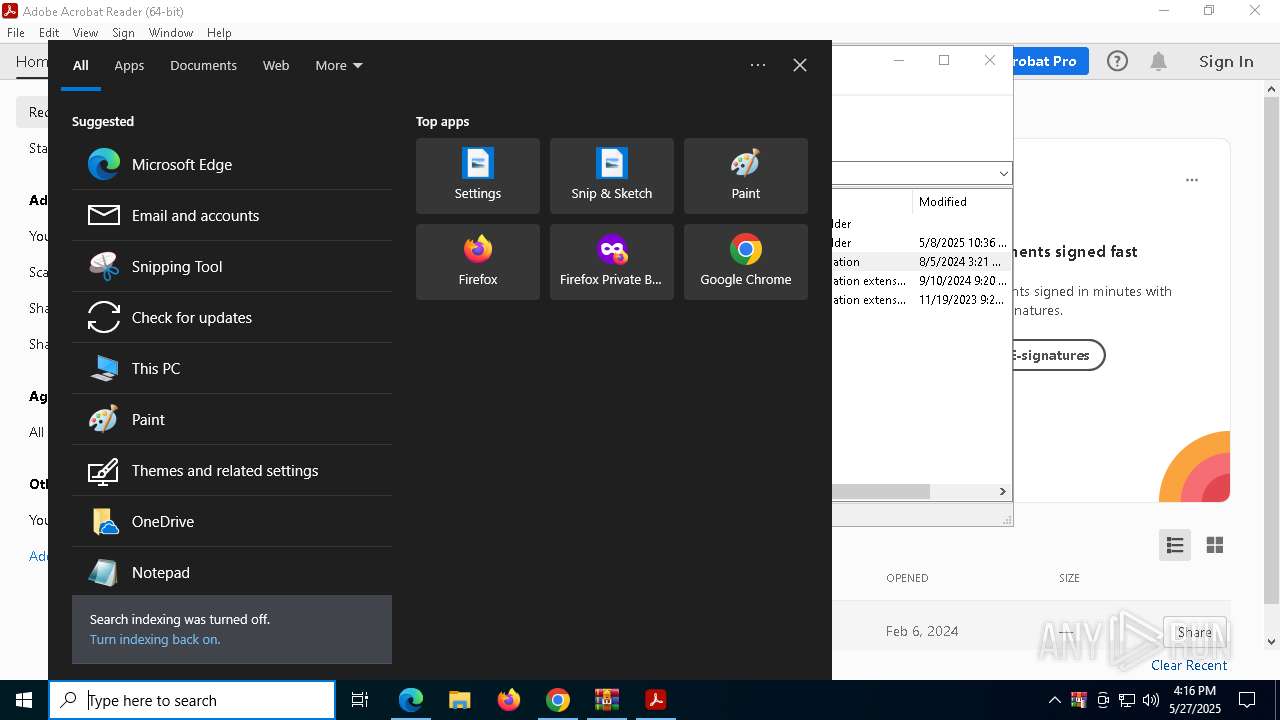Open notification center icon
Image resolution: width=1280 pixels, height=720 pixels.
pyautogui.click(x=1247, y=700)
